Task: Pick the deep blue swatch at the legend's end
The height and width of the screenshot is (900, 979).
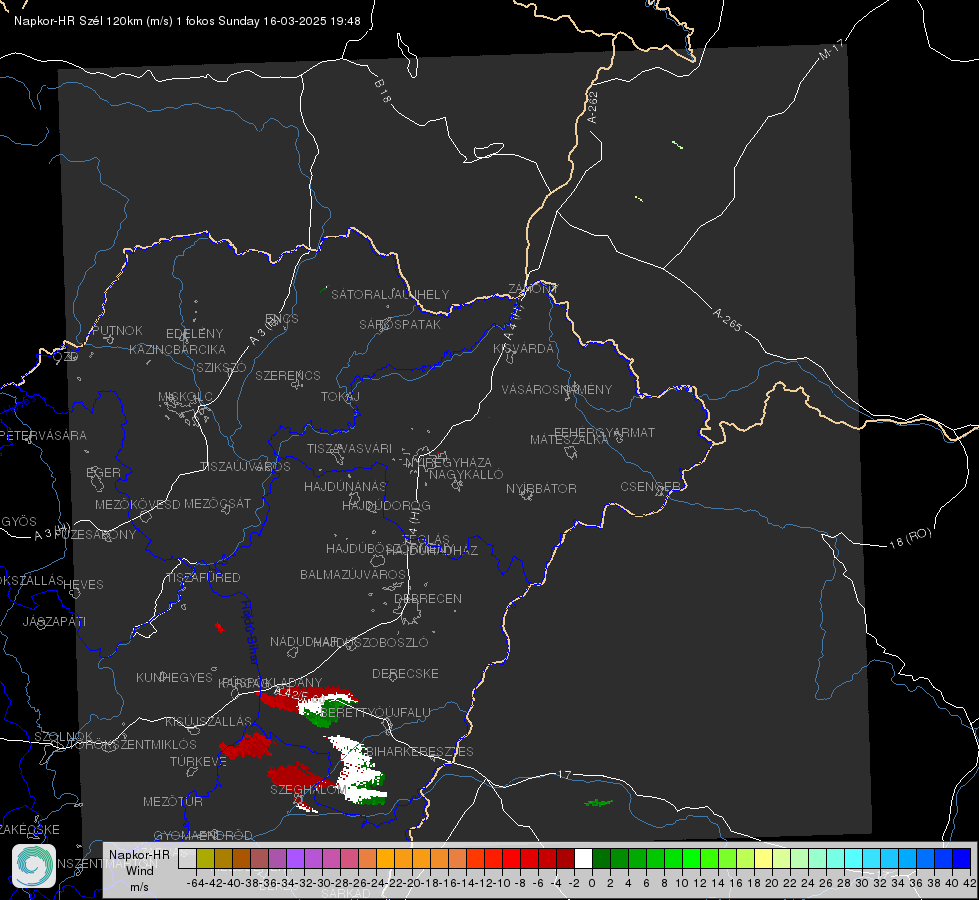Action: coord(962,858)
